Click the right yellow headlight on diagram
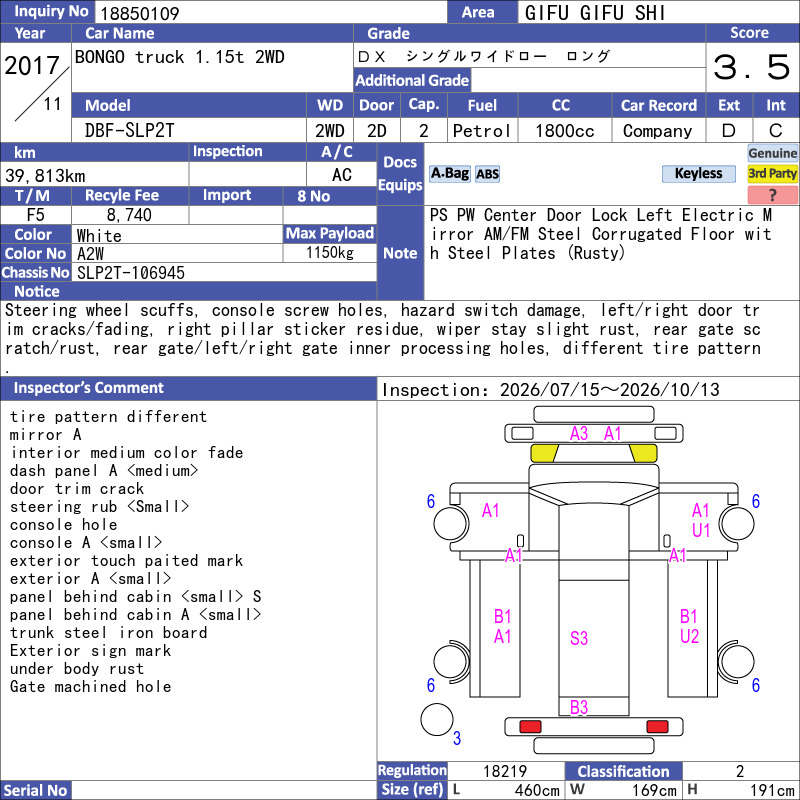 click(x=643, y=453)
